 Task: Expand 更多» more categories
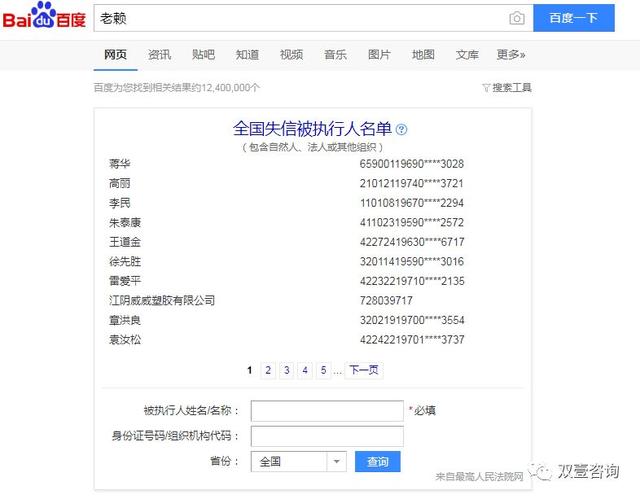coord(511,54)
